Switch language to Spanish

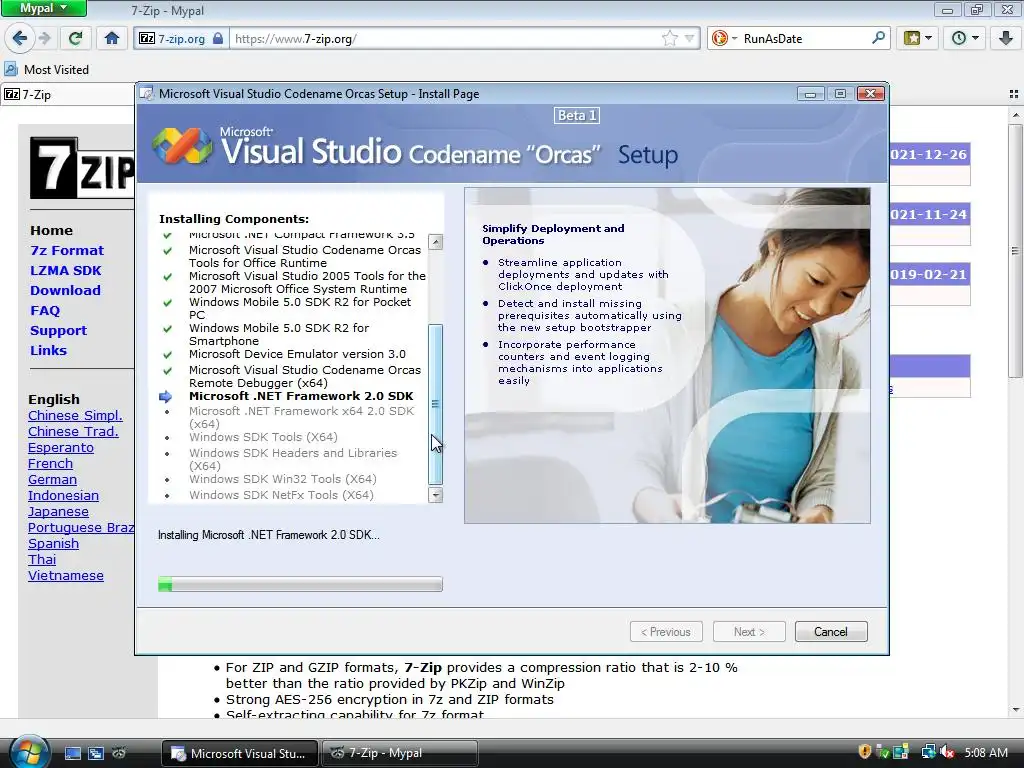(54, 543)
